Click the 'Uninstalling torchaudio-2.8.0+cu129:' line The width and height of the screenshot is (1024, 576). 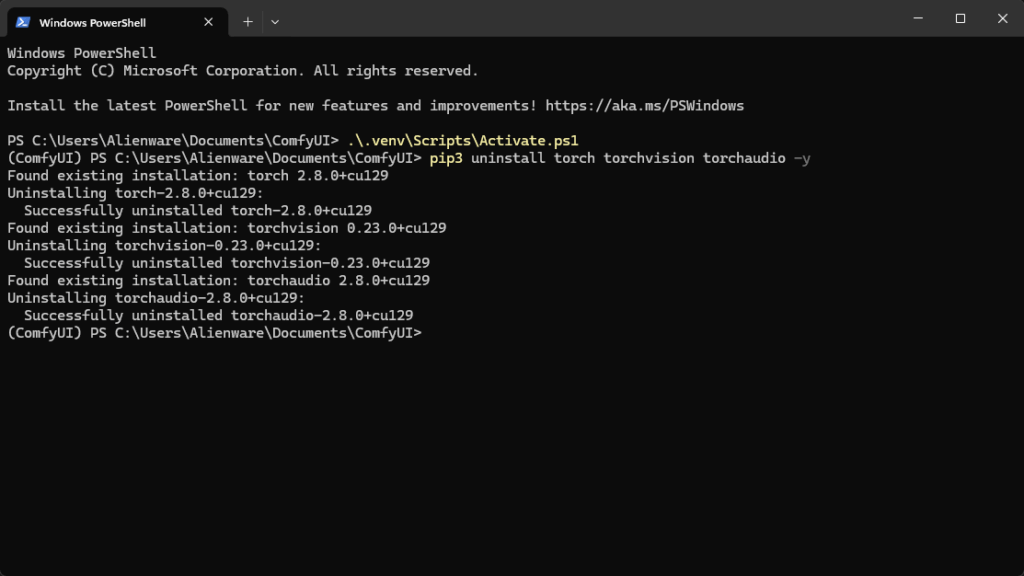[155, 298]
